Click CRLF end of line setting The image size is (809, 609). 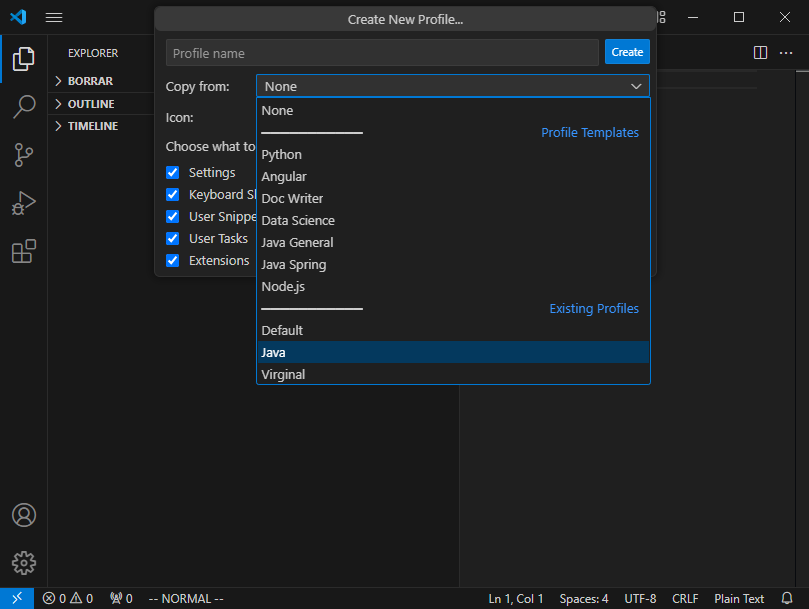pos(685,599)
